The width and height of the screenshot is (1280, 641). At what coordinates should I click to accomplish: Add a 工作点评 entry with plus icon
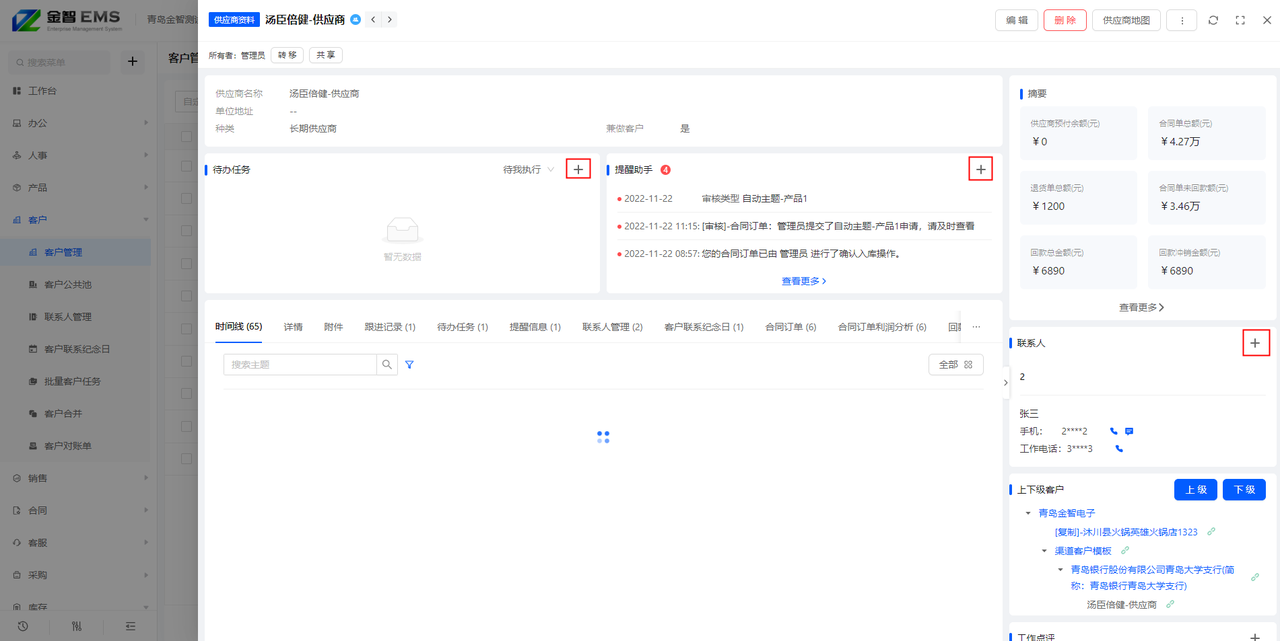1256,637
